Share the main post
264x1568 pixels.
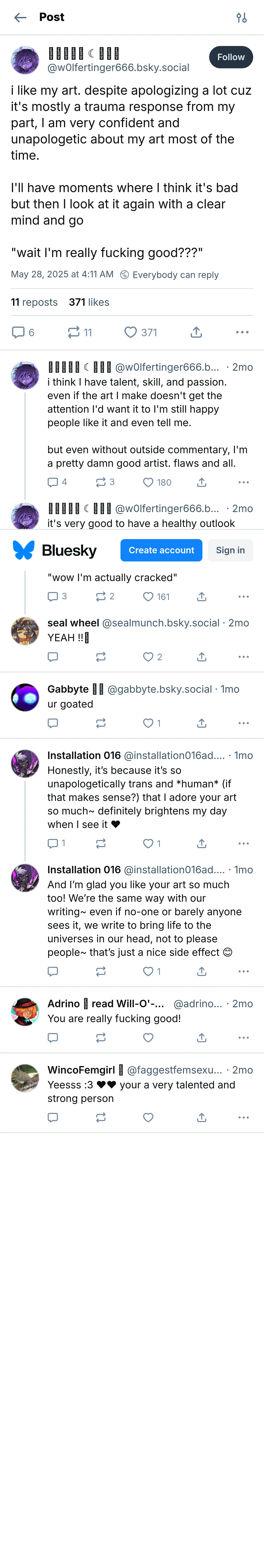(196, 332)
